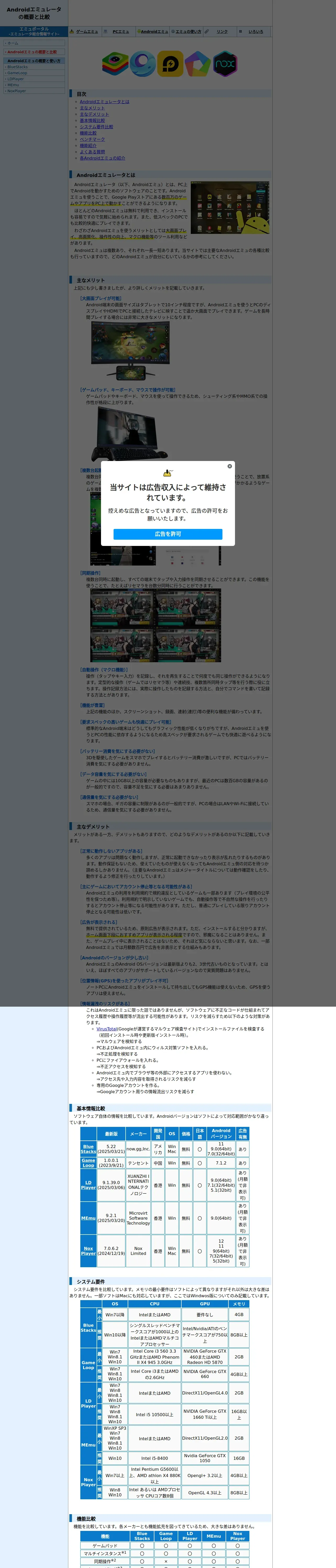Click the マルチインスタンス row label
Screen dimensions: 336x1568
105,1553
